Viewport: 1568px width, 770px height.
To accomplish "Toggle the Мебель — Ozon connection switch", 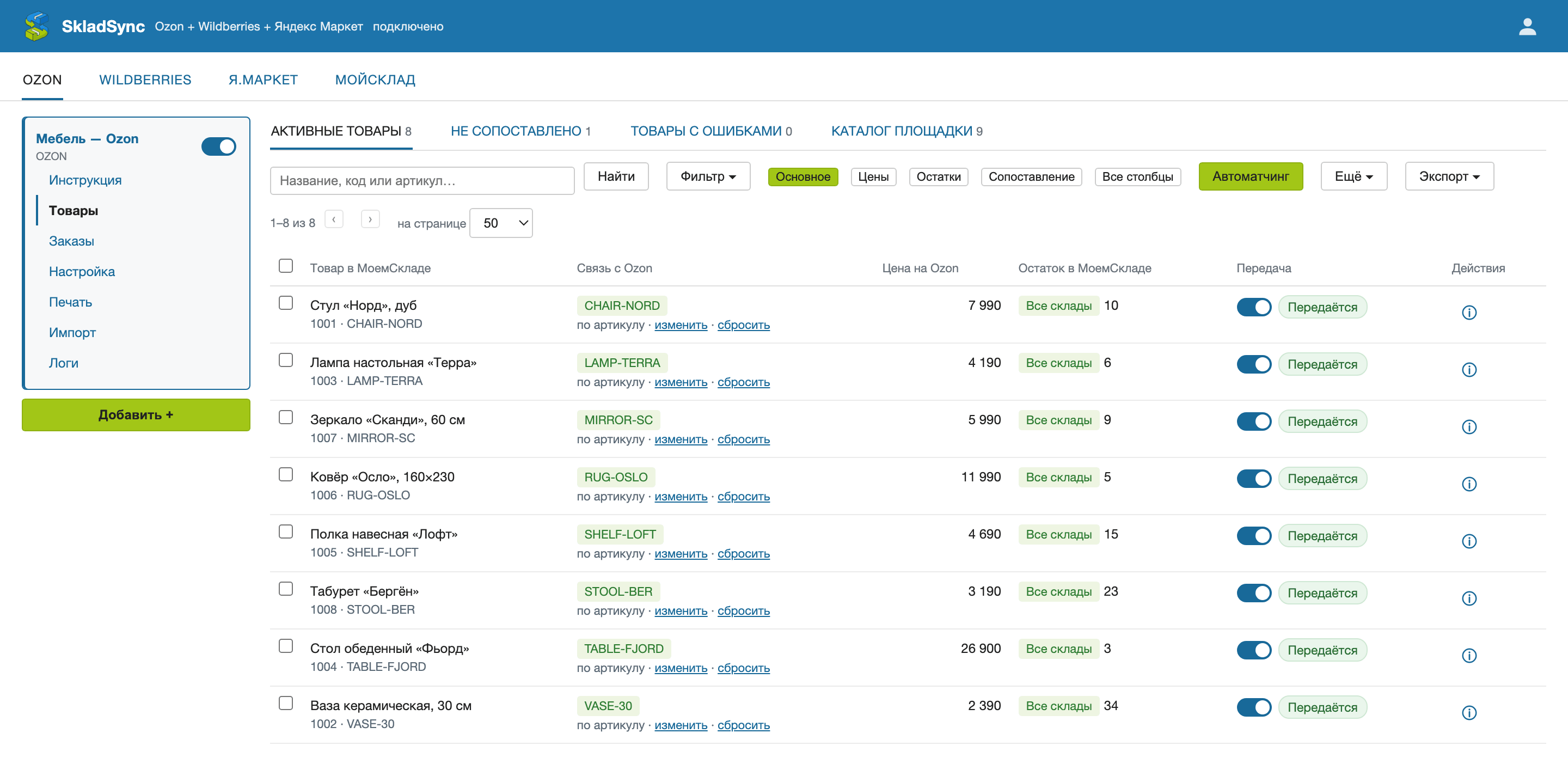I will (x=218, y=146).
